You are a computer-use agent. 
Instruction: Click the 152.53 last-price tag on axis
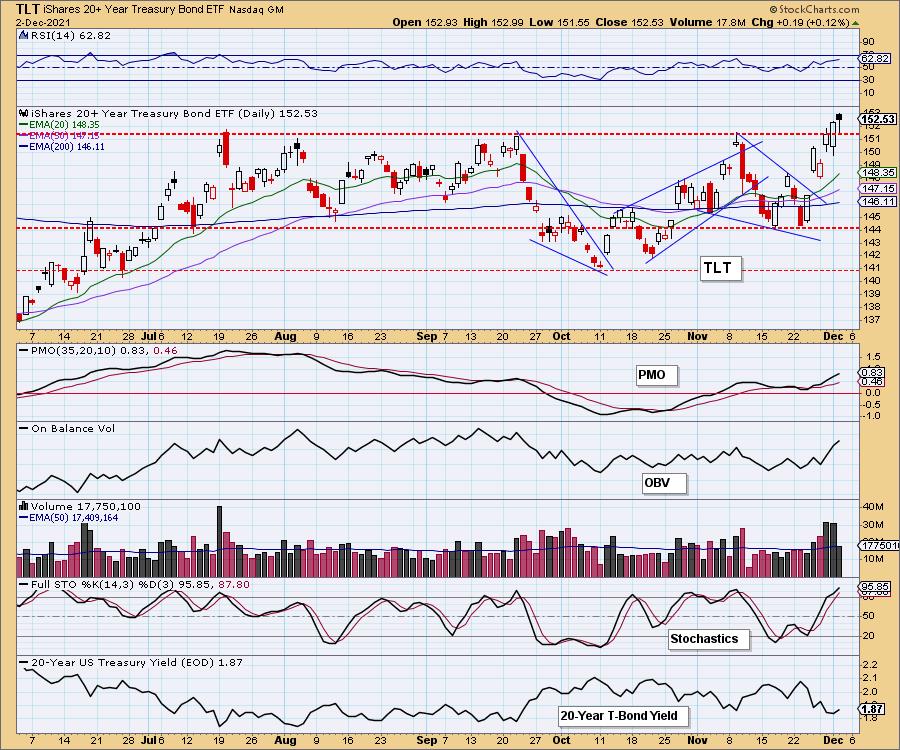pyautogui.click(x=878, y=119)
